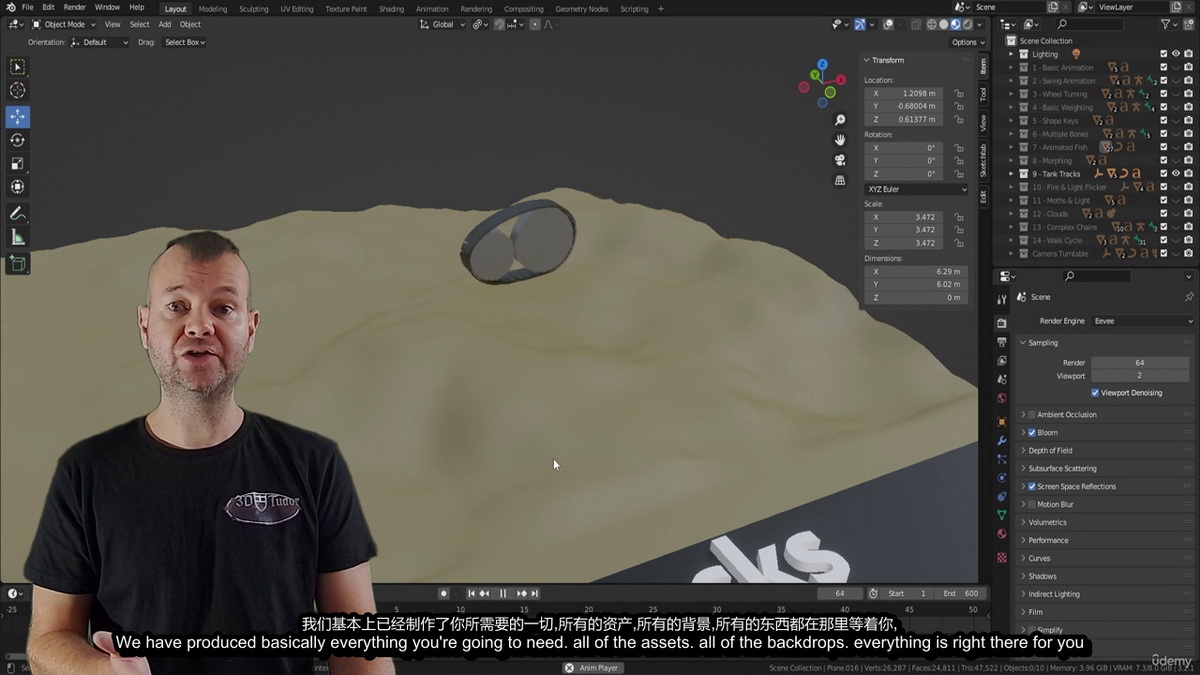Open the Modifiers properties wrench icon

point(1002,440)
